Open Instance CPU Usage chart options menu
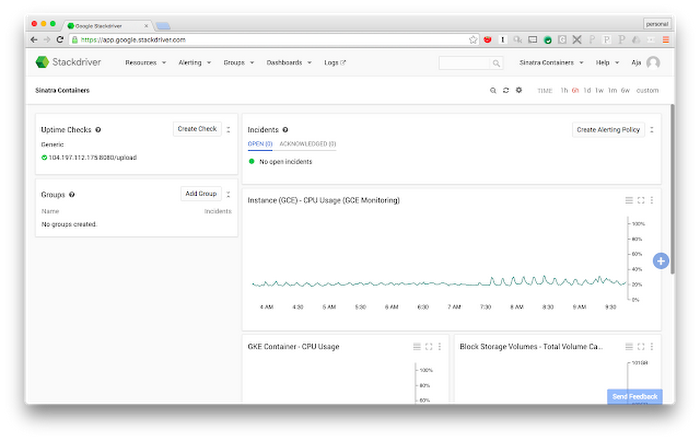 [x=652, y=200]
